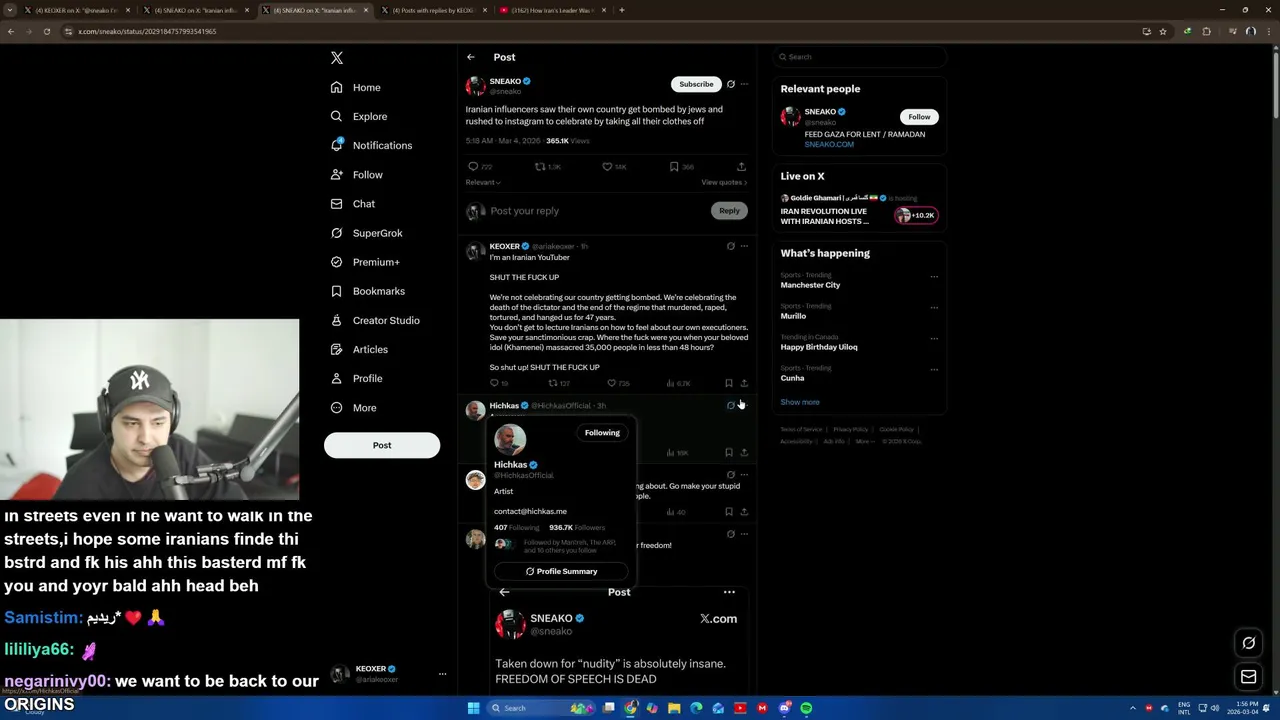Click the reply icon on SNEAKO's main post

(x=474, y=167)
